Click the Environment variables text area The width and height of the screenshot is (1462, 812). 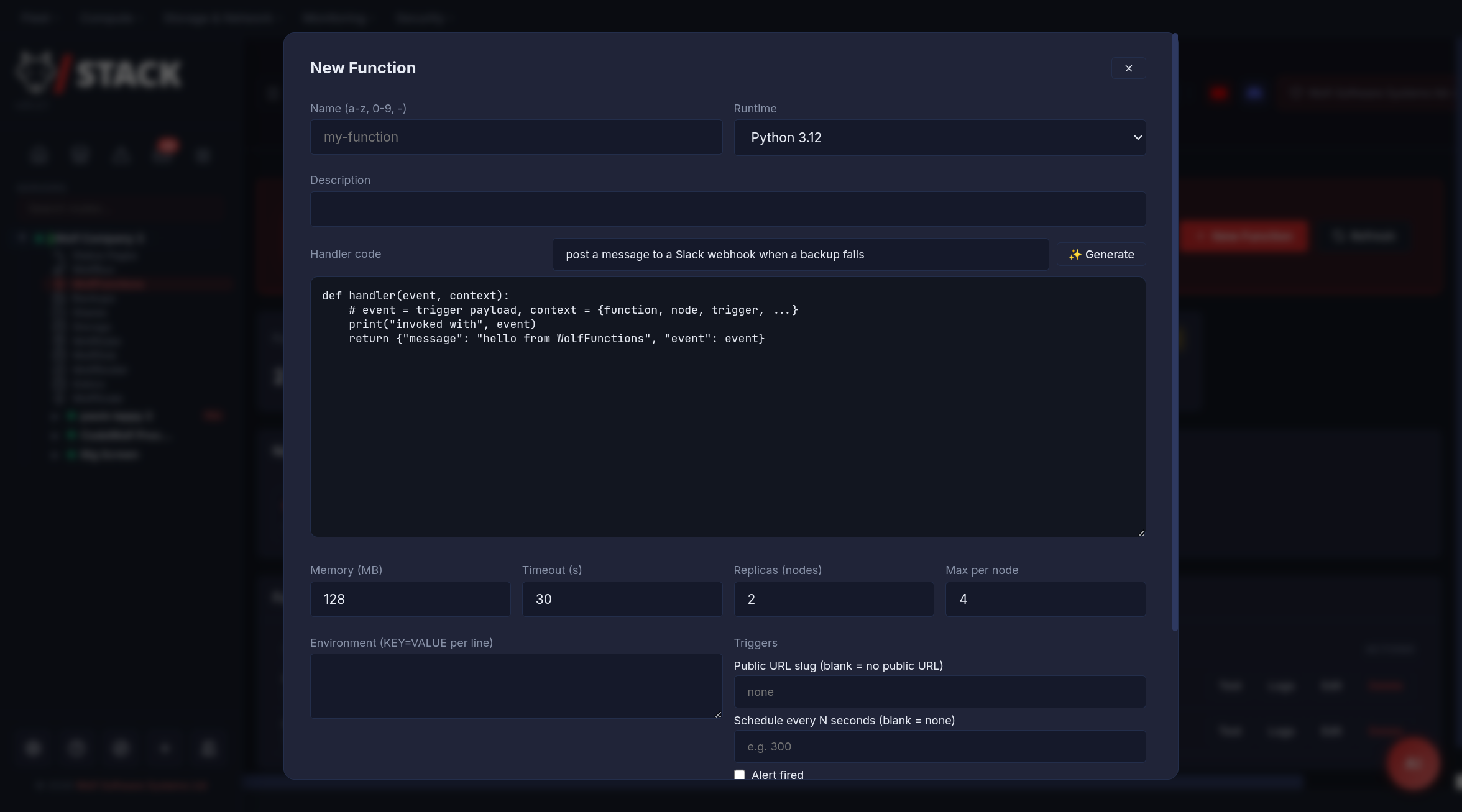(x=516, y=687)
